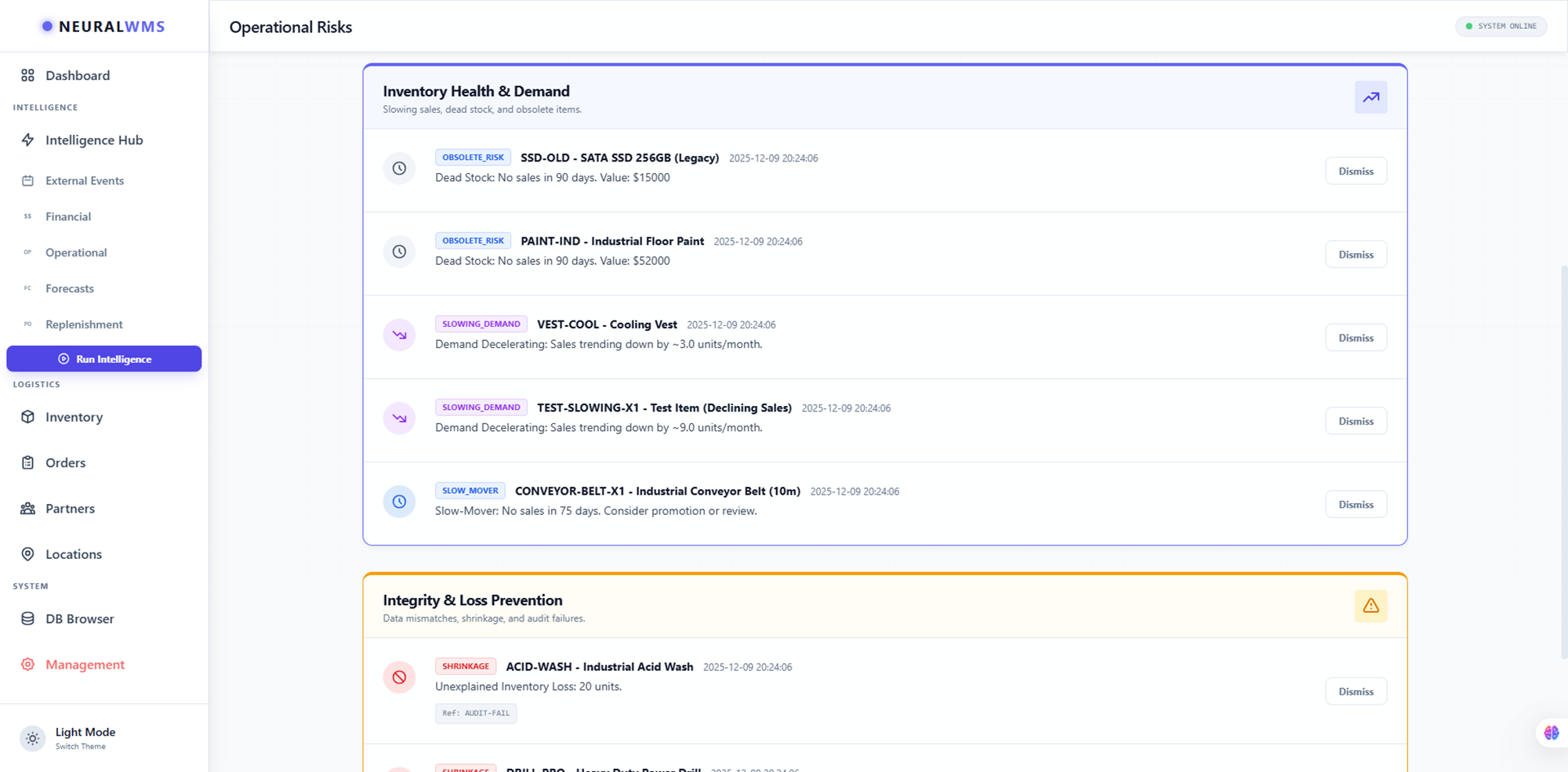
Task: Click the trending-up icon in Inventory Health header
Action: (x=1370, y=97)
